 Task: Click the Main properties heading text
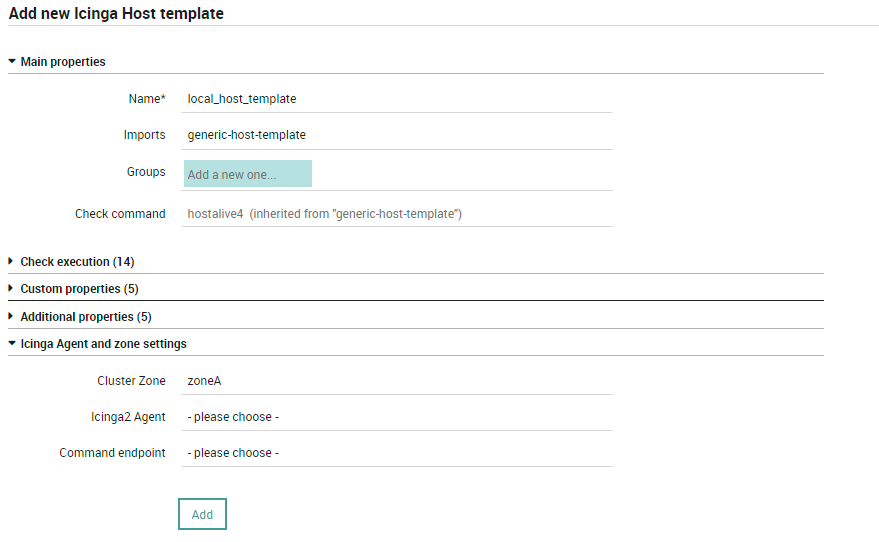[x=63, y=62]
